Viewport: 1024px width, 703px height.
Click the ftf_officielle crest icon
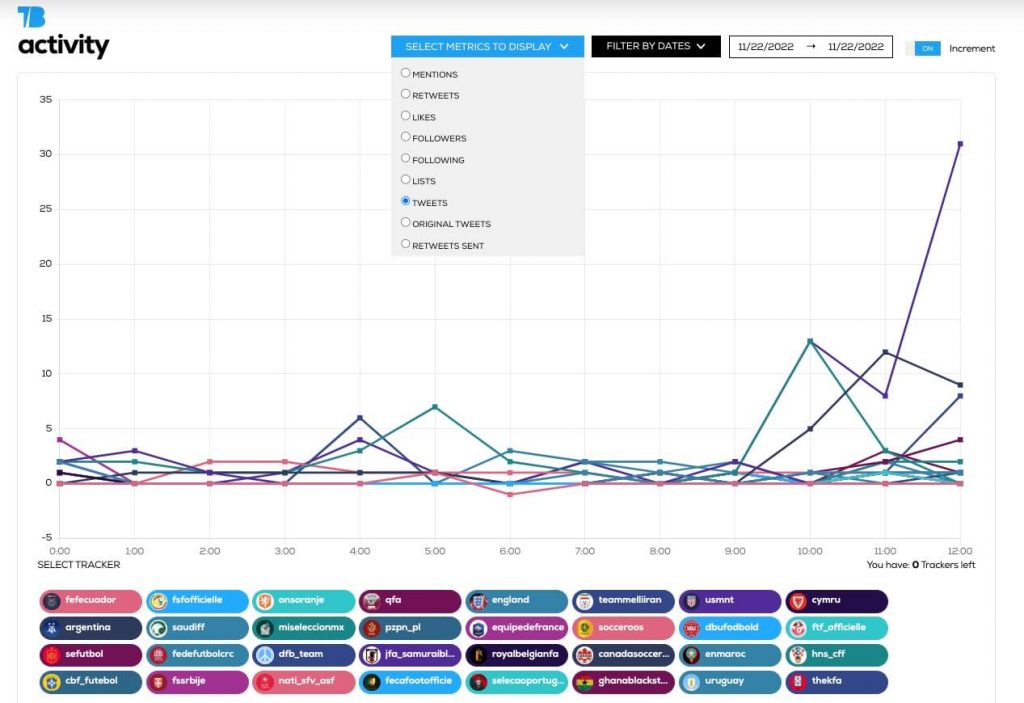[798, 629]
